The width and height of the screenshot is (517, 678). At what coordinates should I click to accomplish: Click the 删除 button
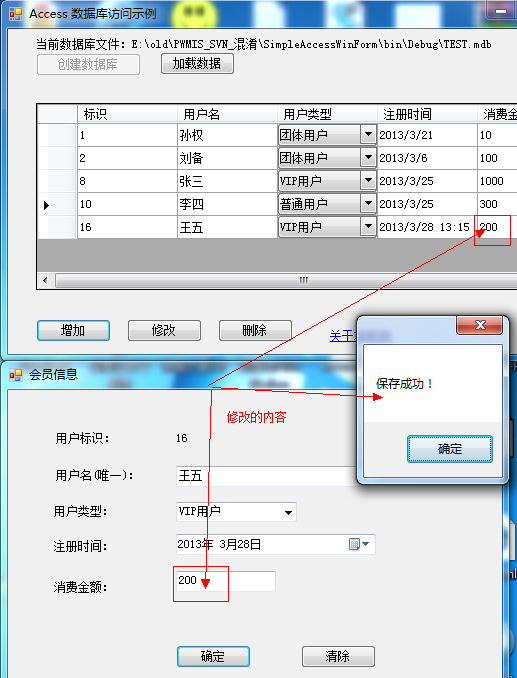tap(255, 330)
